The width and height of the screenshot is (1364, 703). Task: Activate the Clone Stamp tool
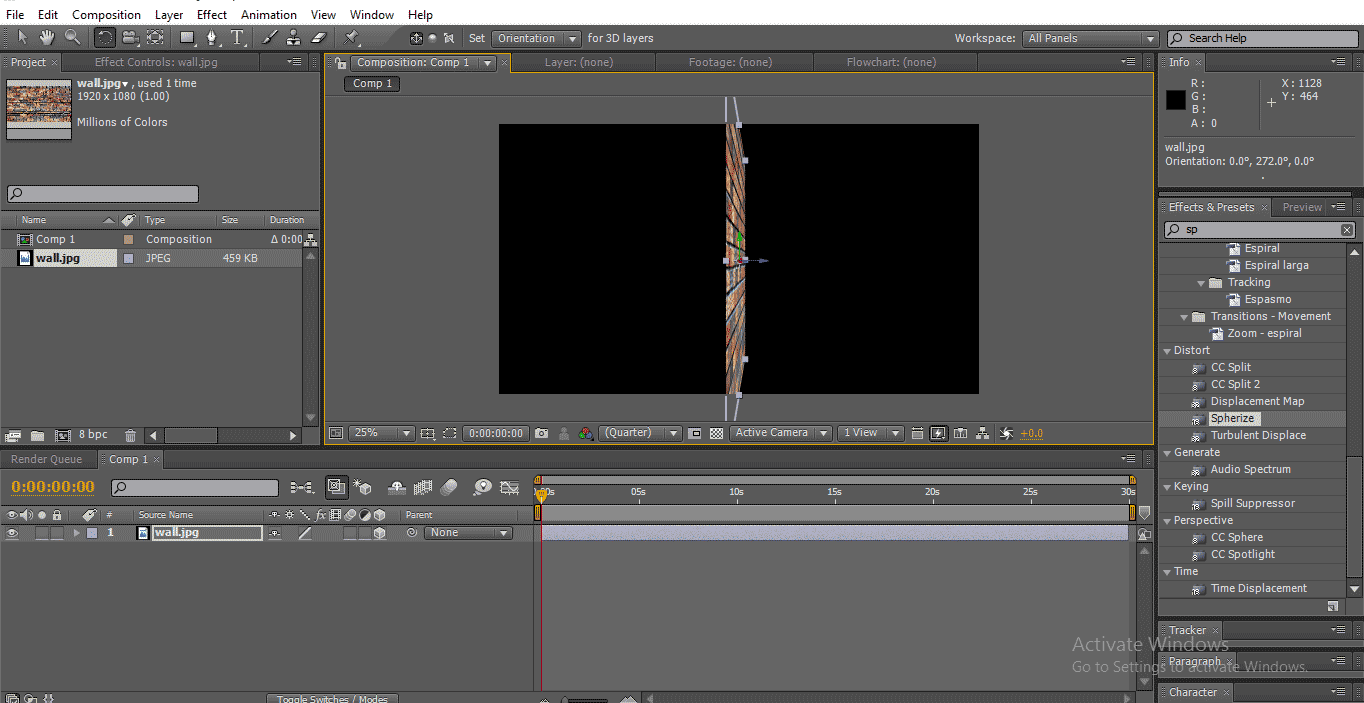[294, 38]
